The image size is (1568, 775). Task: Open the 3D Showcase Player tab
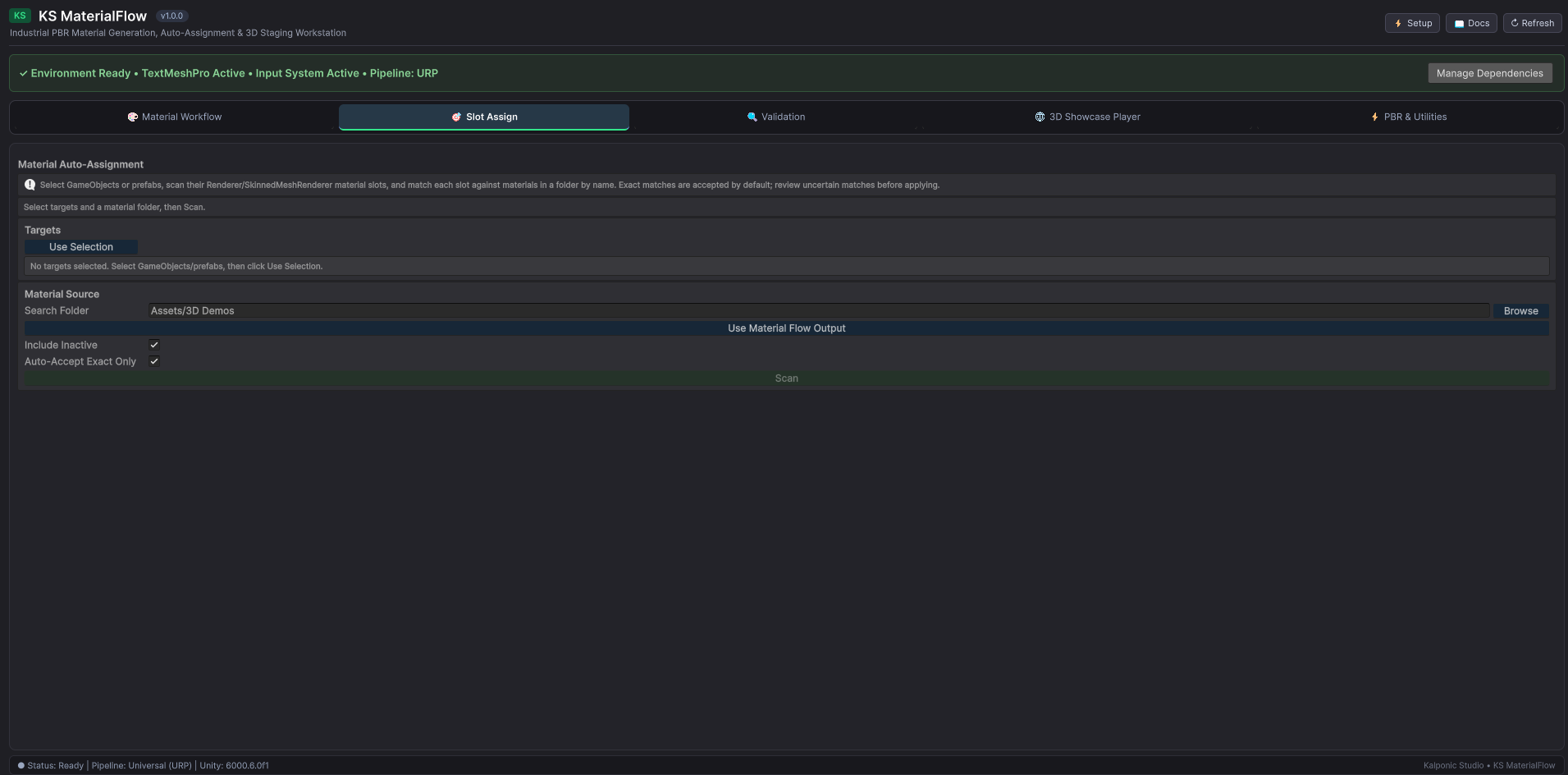pos(1087,117)
